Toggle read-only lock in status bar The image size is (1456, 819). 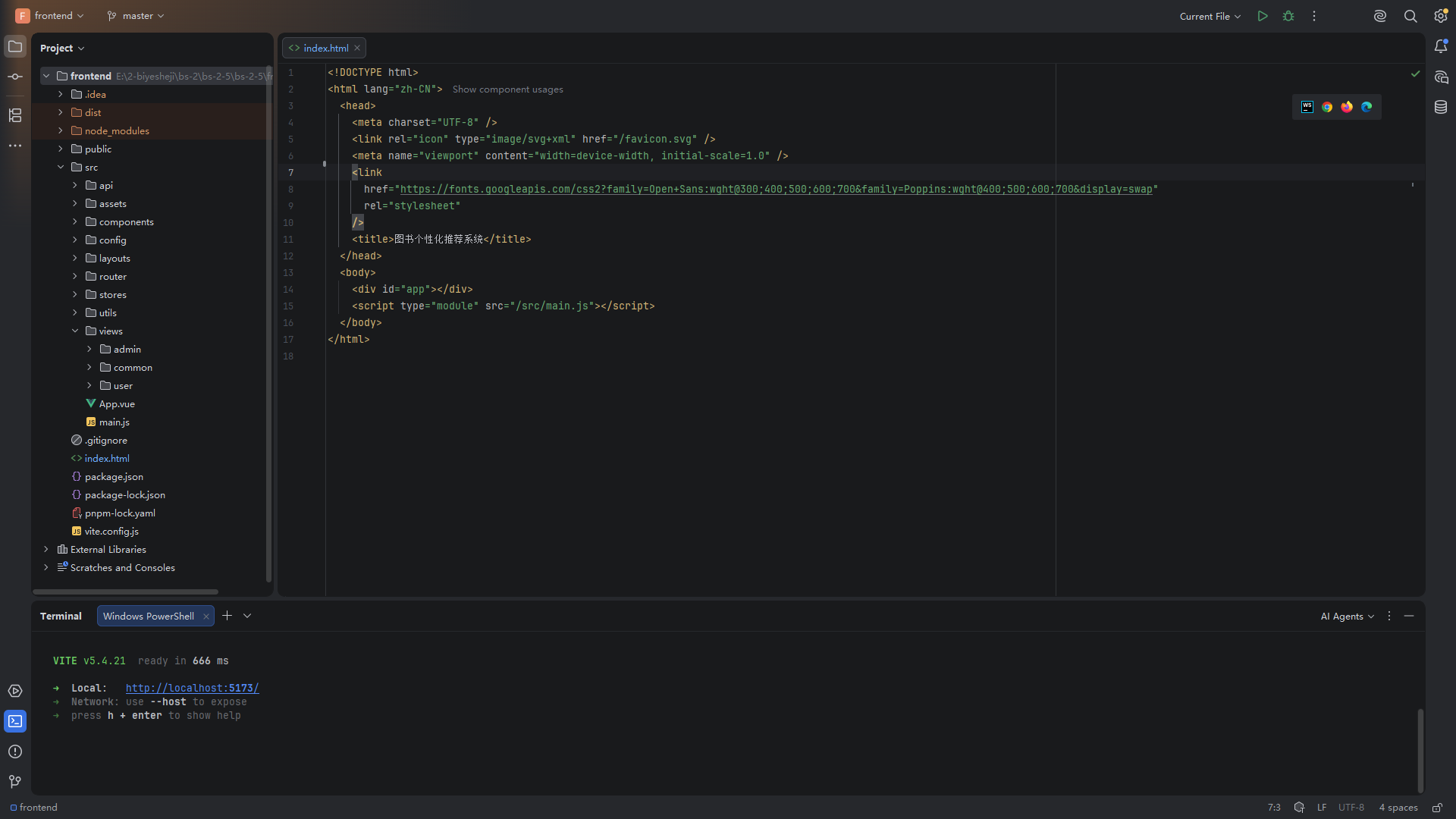click(1437, 808)
